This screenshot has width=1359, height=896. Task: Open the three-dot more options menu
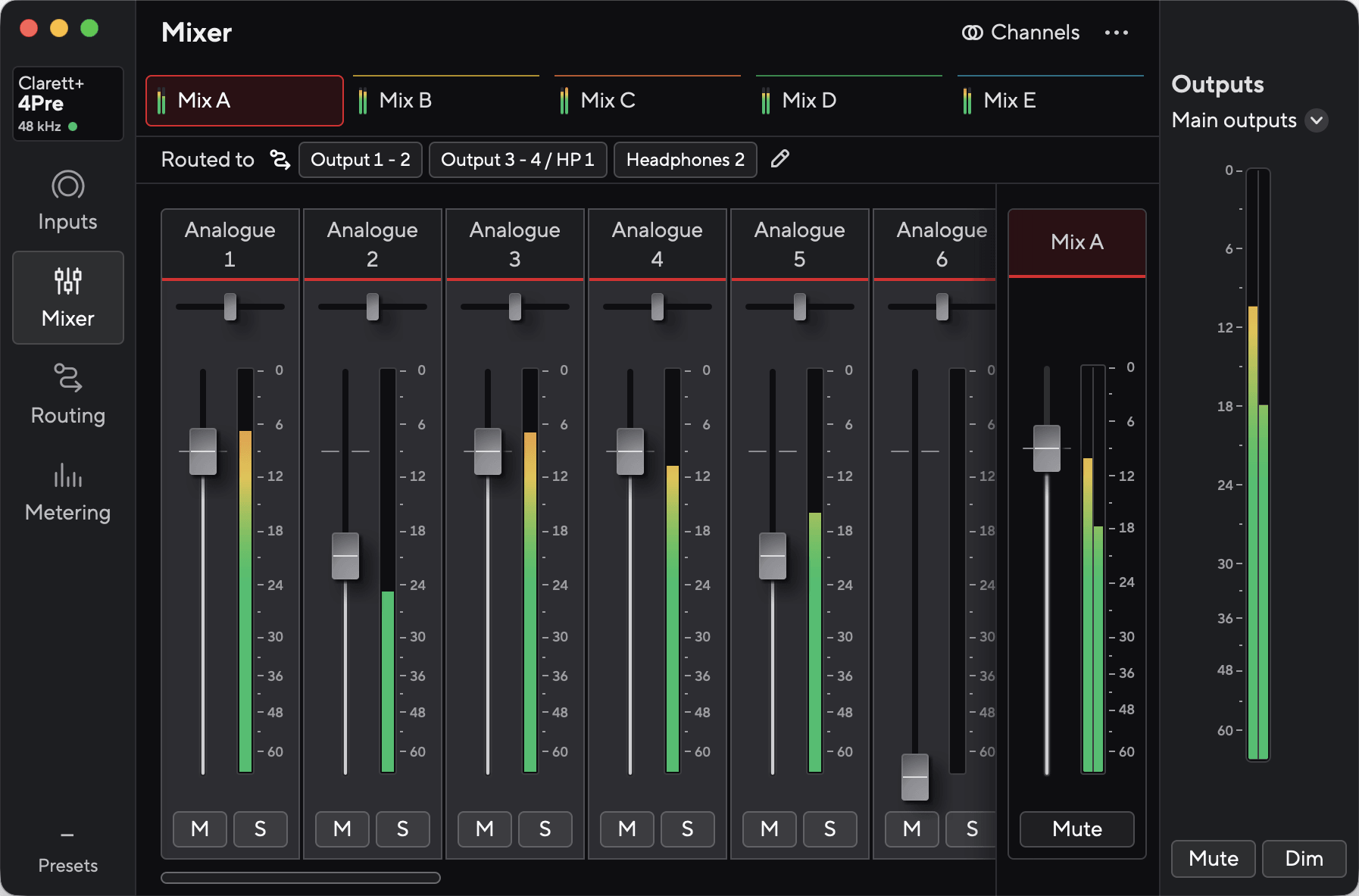click(x=1116, y=33)
